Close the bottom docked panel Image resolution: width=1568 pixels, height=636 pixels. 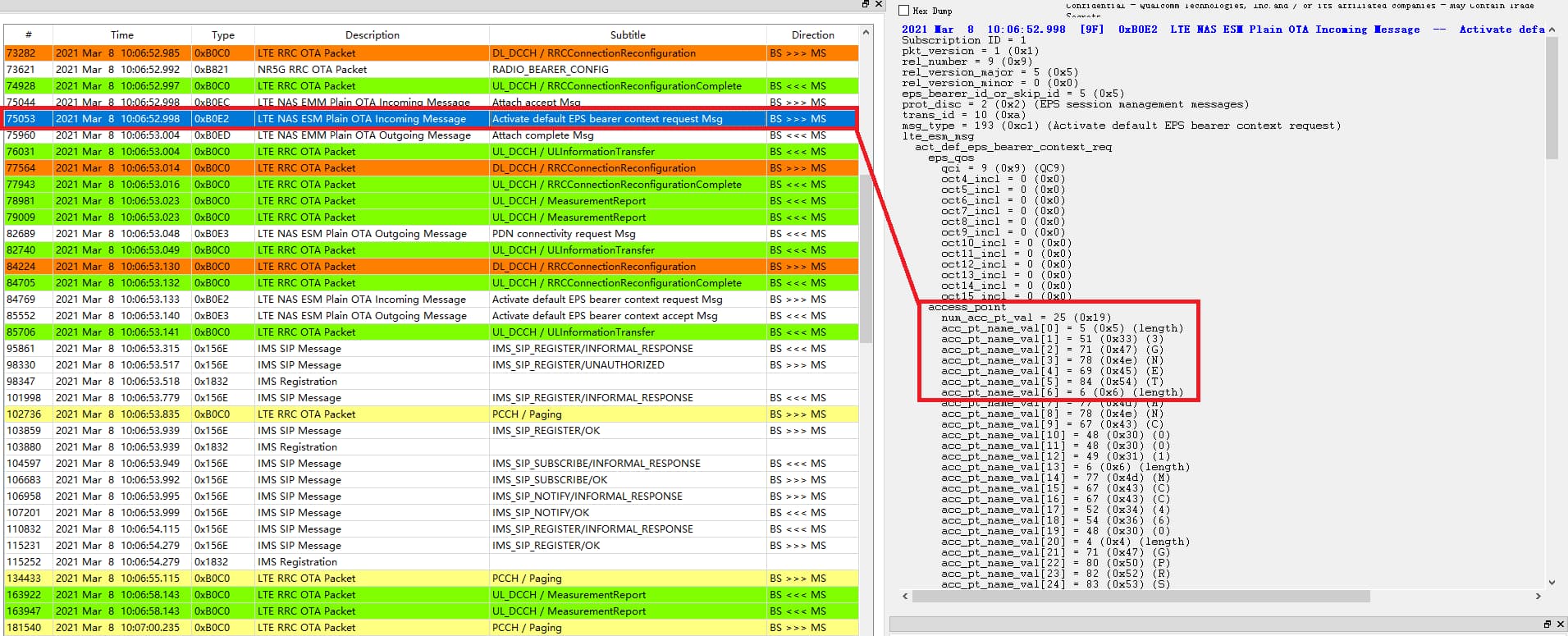point(1561,625)
